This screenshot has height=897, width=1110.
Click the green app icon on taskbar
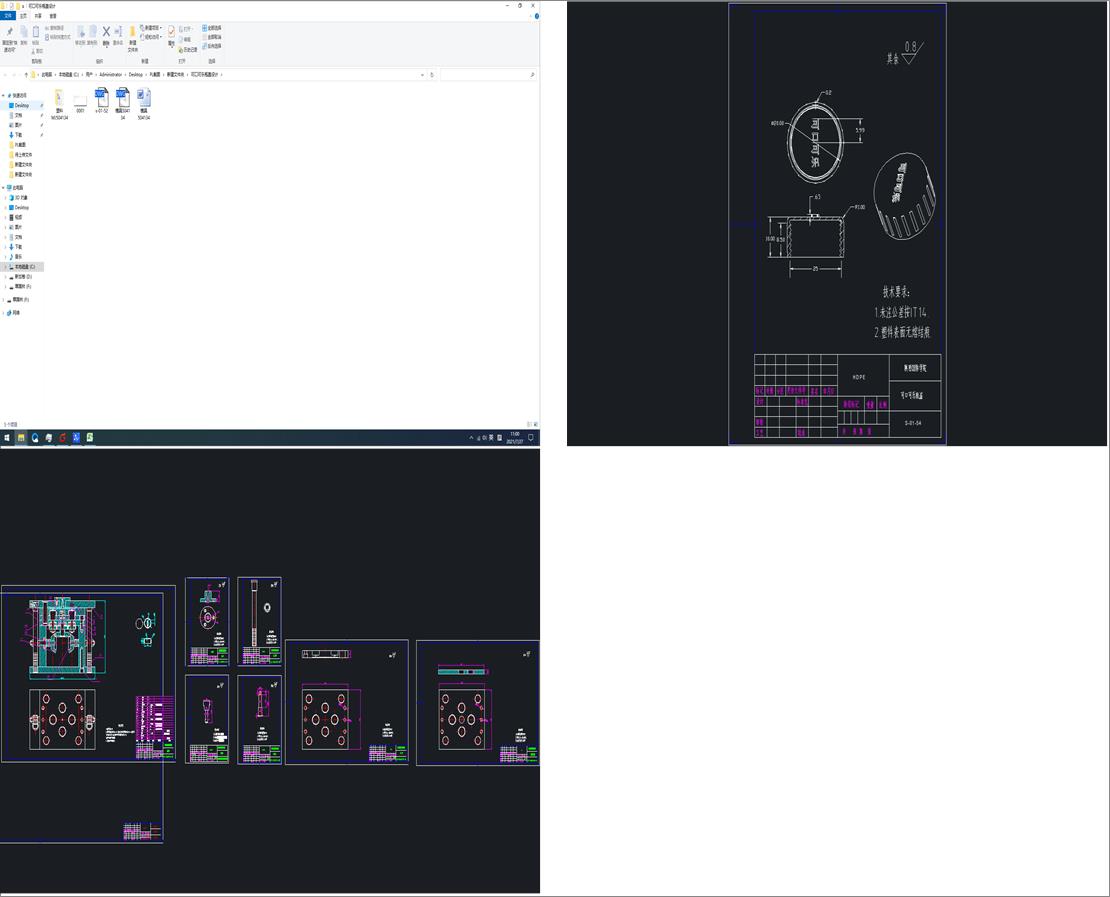90,438
